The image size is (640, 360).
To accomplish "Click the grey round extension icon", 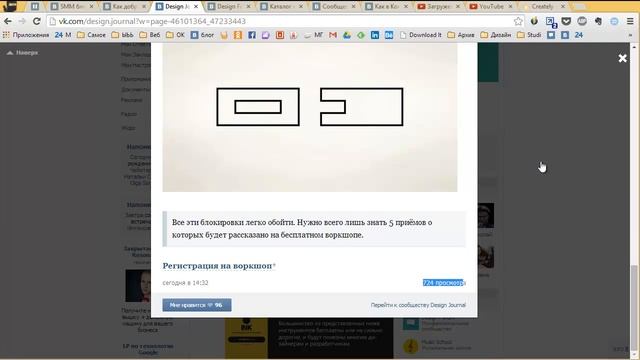I will tap(582, 21).
